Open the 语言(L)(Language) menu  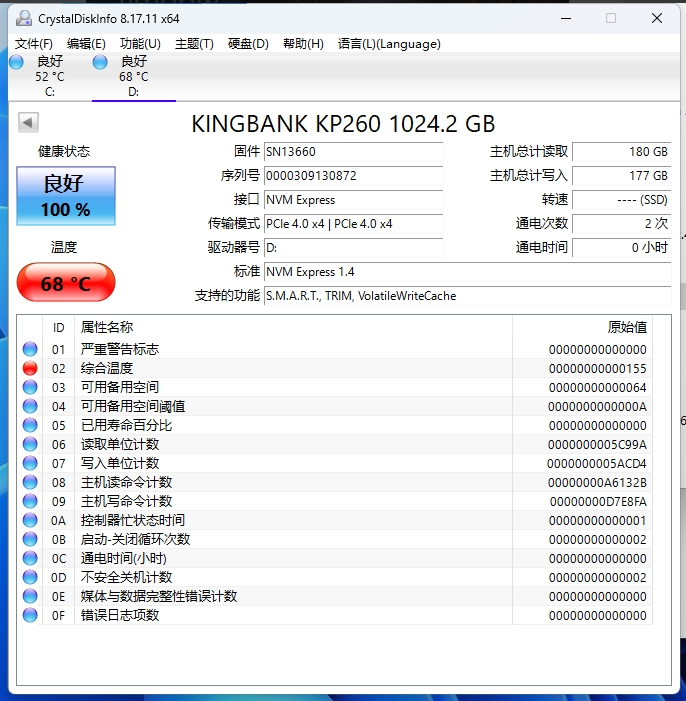pyautogui.click(x=389, y=44)
